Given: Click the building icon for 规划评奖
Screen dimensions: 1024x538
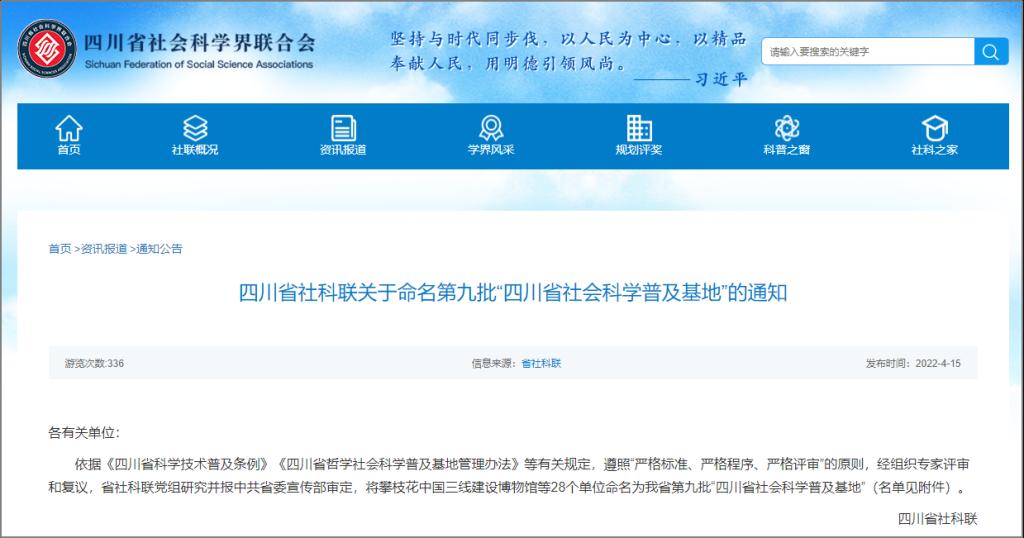Looking at the screenshot, I should tap(638, 127).
